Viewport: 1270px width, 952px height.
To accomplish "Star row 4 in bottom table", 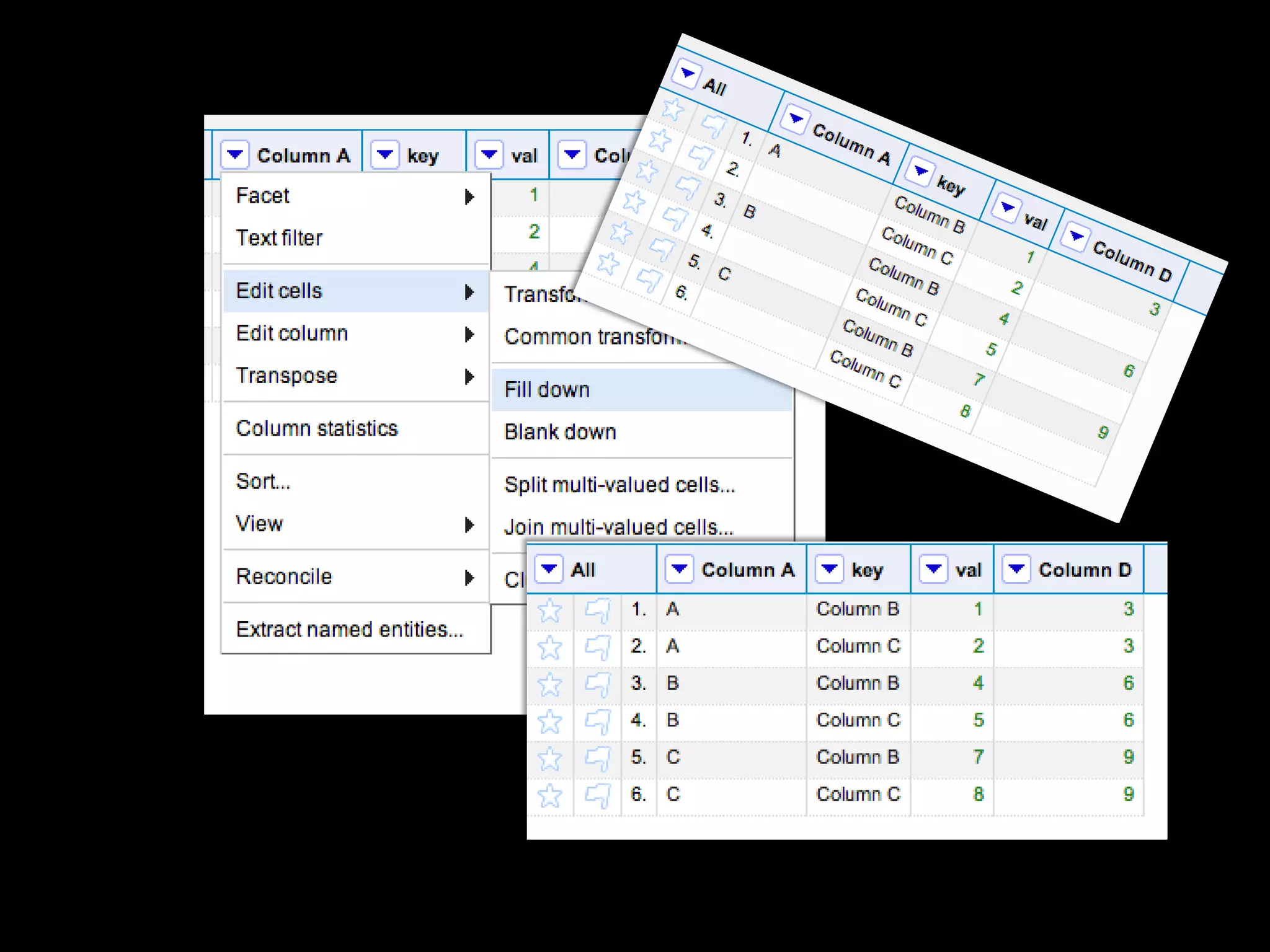I will coord(549,721).
